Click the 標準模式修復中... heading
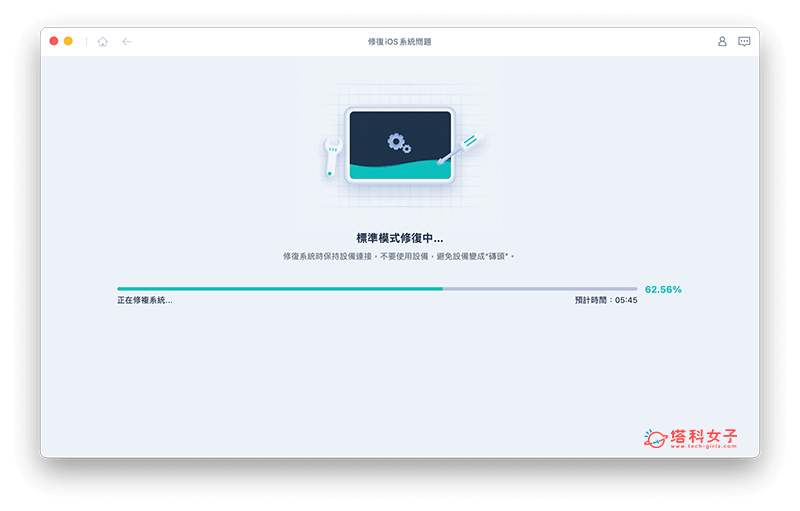Image resolution: width=800 pixels, height=511 pixels. [399, 238]
